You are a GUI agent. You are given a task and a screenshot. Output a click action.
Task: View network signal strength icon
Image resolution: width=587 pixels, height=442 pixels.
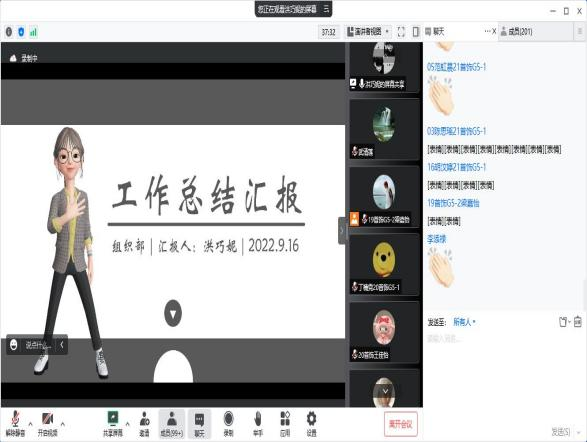[x=33, y=32]
